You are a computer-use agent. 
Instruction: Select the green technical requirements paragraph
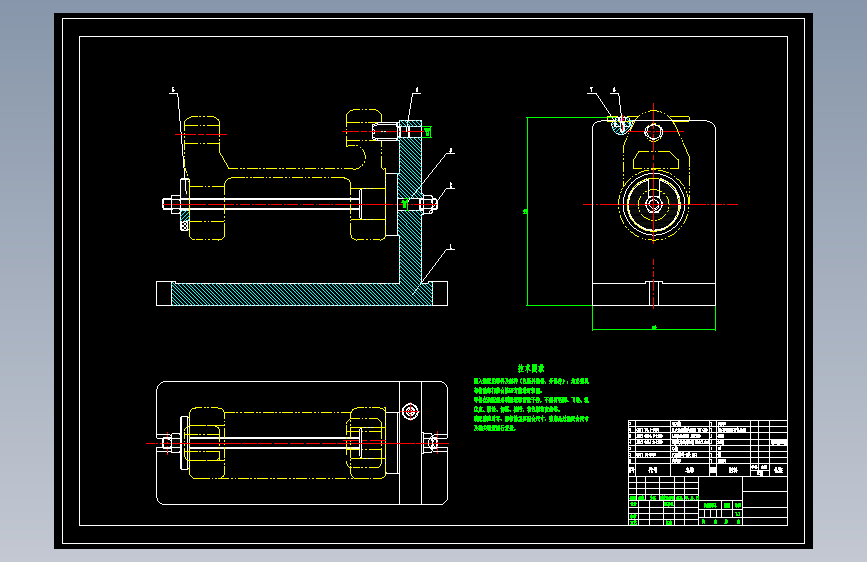pyautogui.click(x=531, y=405)
